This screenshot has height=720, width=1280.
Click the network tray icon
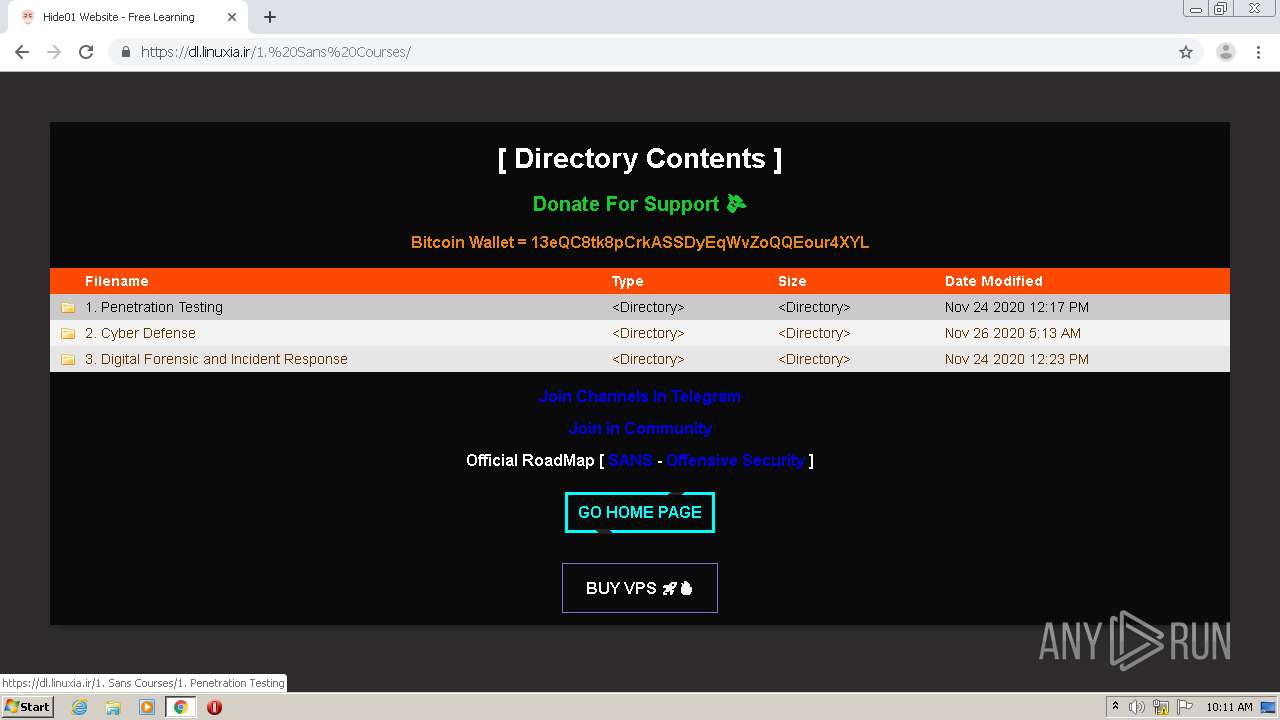1161,707
